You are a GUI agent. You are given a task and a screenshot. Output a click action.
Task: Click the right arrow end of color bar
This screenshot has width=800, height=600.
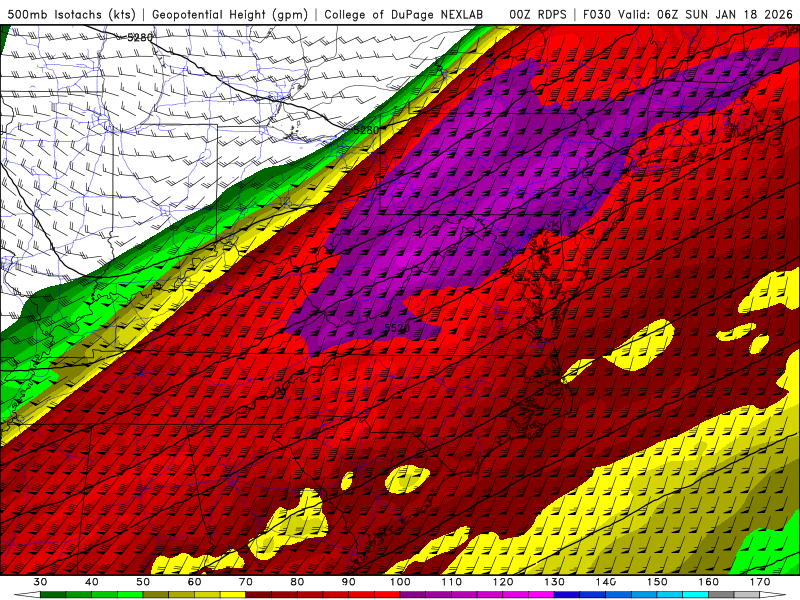(x=773, y=595)
